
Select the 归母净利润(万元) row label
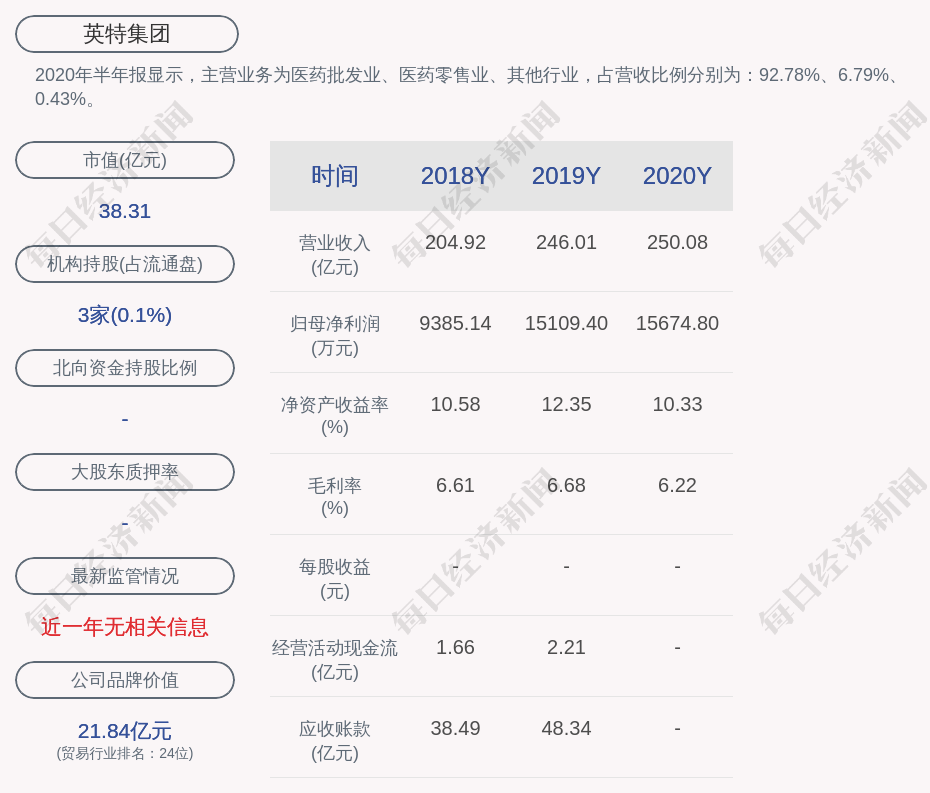pos(334,336)
